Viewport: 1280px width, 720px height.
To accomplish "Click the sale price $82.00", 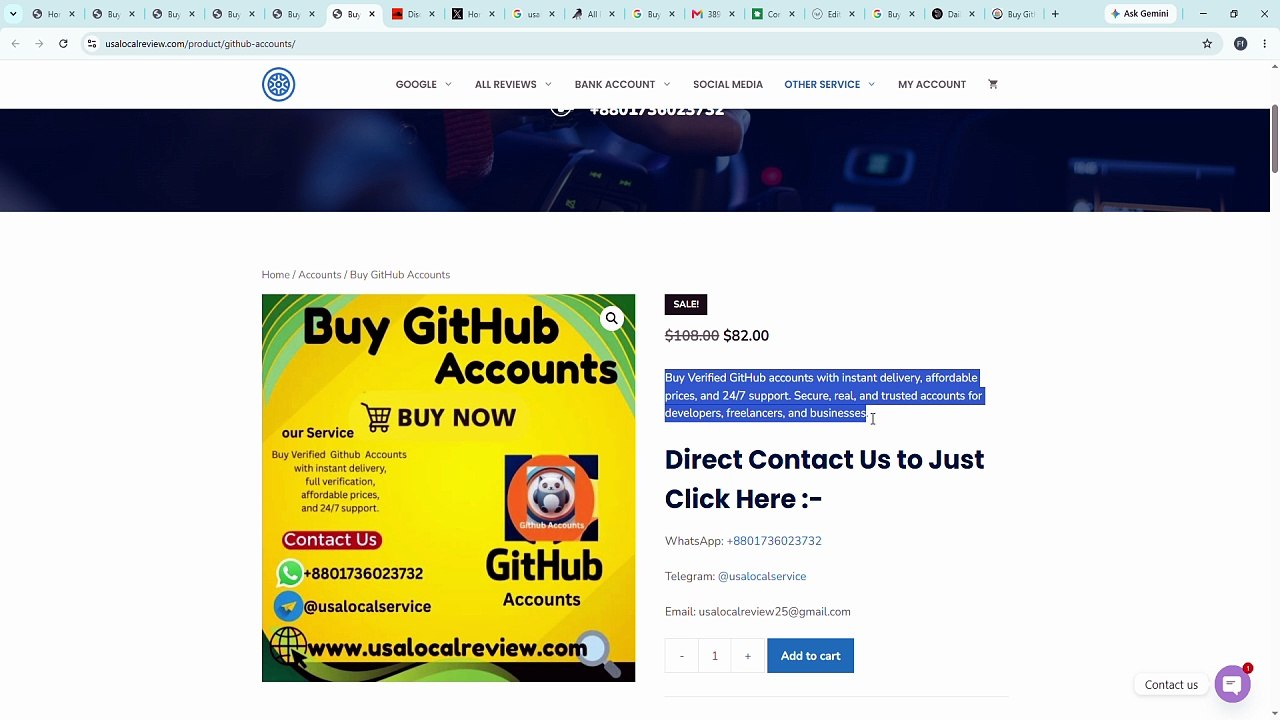I will click(x=746, y=336).
